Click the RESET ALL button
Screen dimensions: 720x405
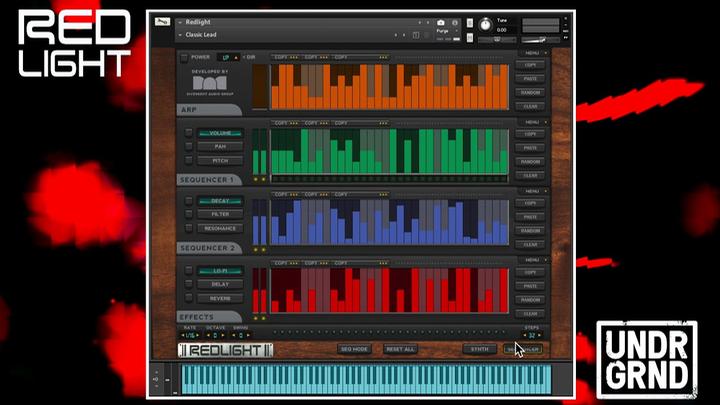click(400, 349)
